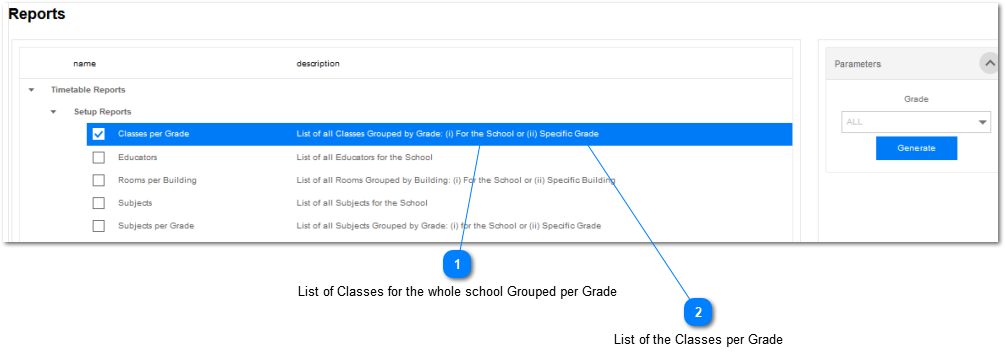
Task: Click the Timetable Reports group label
Action: coord(88,90)
